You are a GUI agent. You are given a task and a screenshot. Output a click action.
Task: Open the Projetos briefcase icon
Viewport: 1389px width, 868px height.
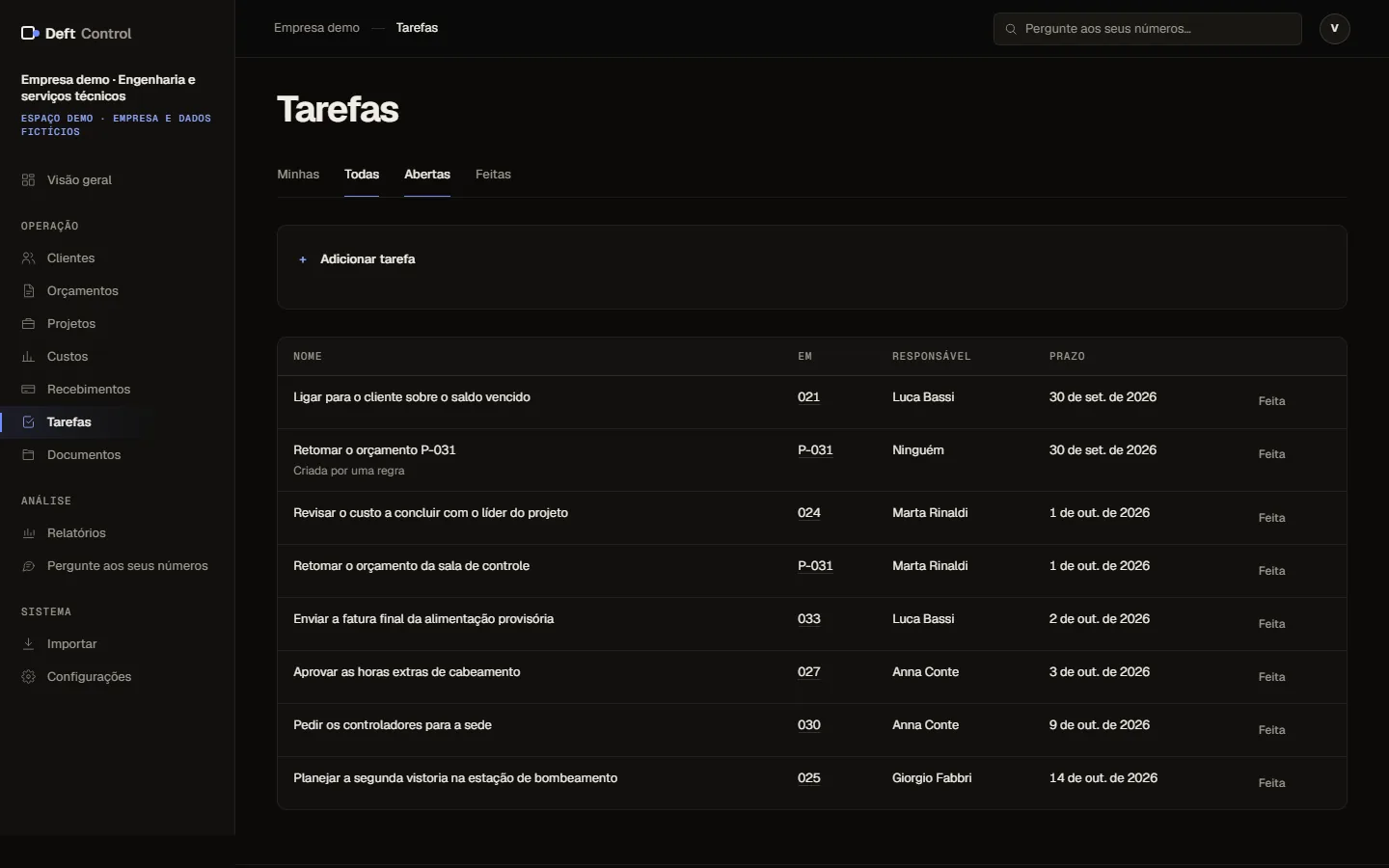[28, 324]
